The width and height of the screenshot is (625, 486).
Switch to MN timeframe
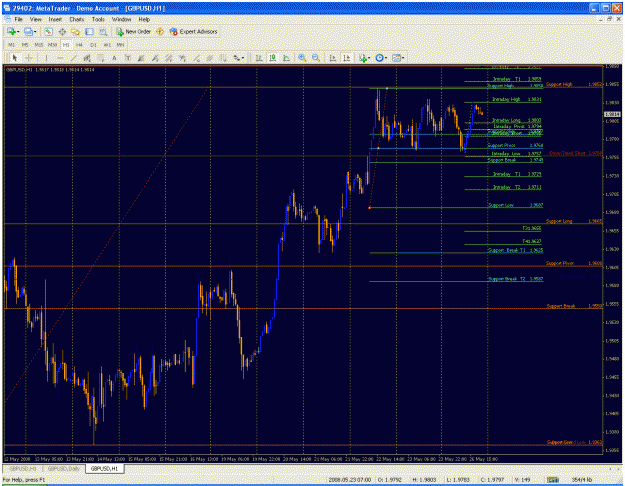click(x=120, y=45)
